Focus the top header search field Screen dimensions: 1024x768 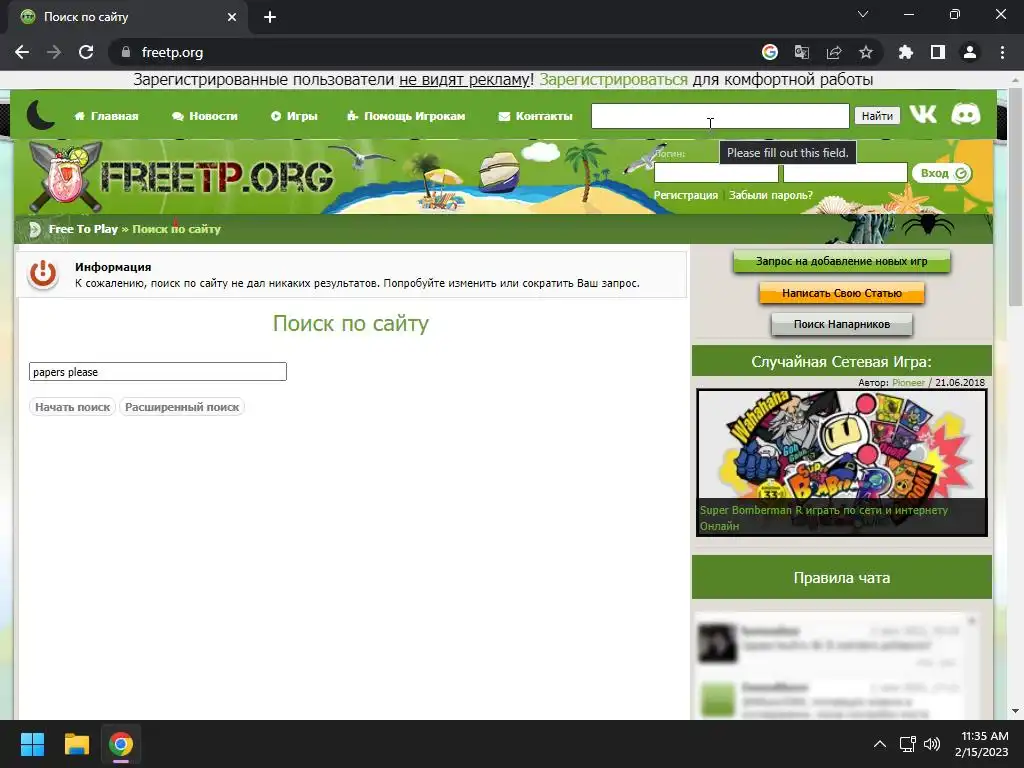720,116
